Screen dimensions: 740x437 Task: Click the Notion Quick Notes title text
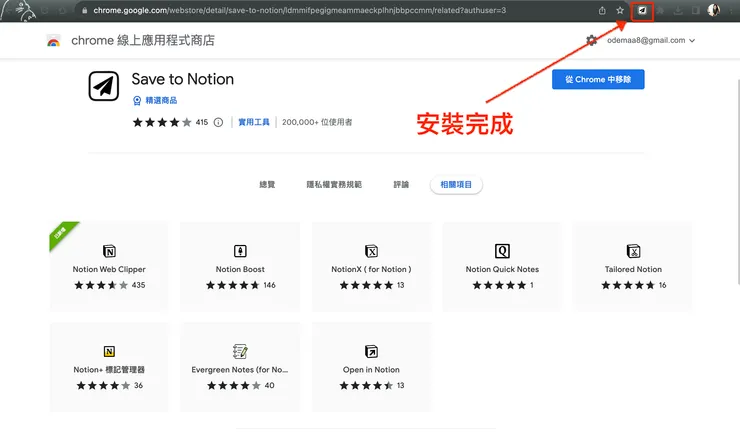coord(502,269)
